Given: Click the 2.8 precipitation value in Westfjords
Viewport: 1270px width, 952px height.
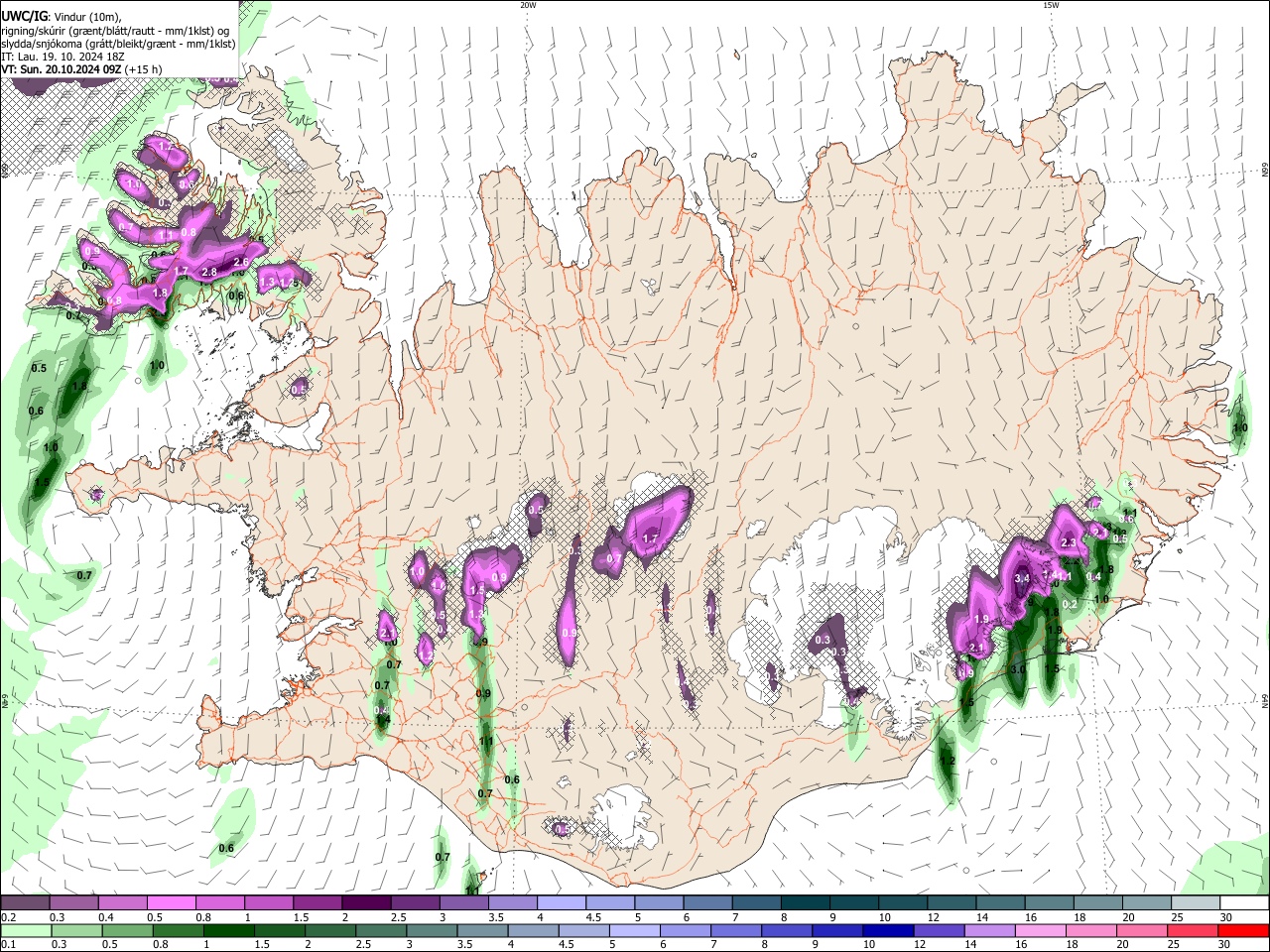Looking at the screenshot, I should [209, 272].
